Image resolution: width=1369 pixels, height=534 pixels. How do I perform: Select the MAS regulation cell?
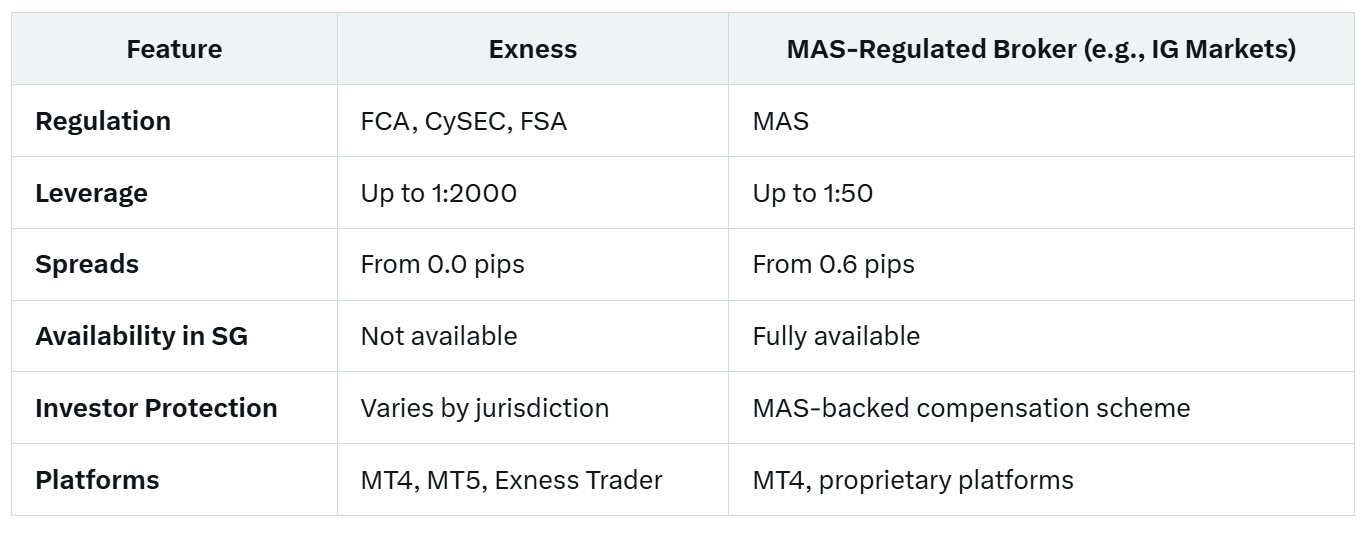click(x=781, y=121)
